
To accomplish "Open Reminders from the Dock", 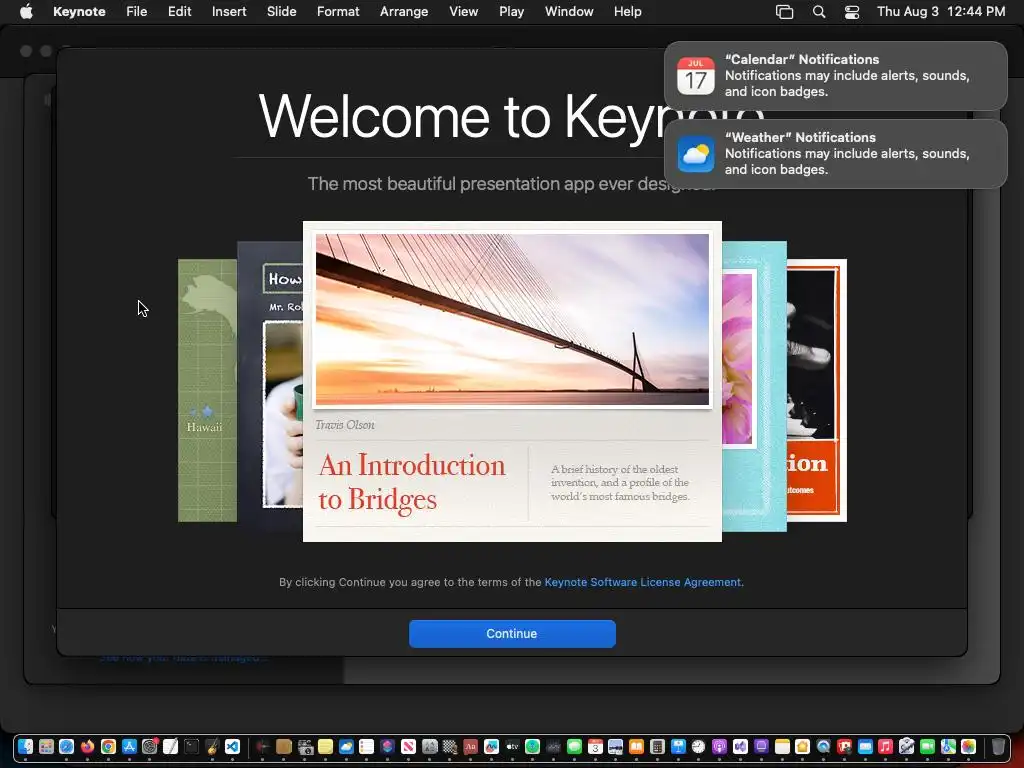I will tap(366, 746).
